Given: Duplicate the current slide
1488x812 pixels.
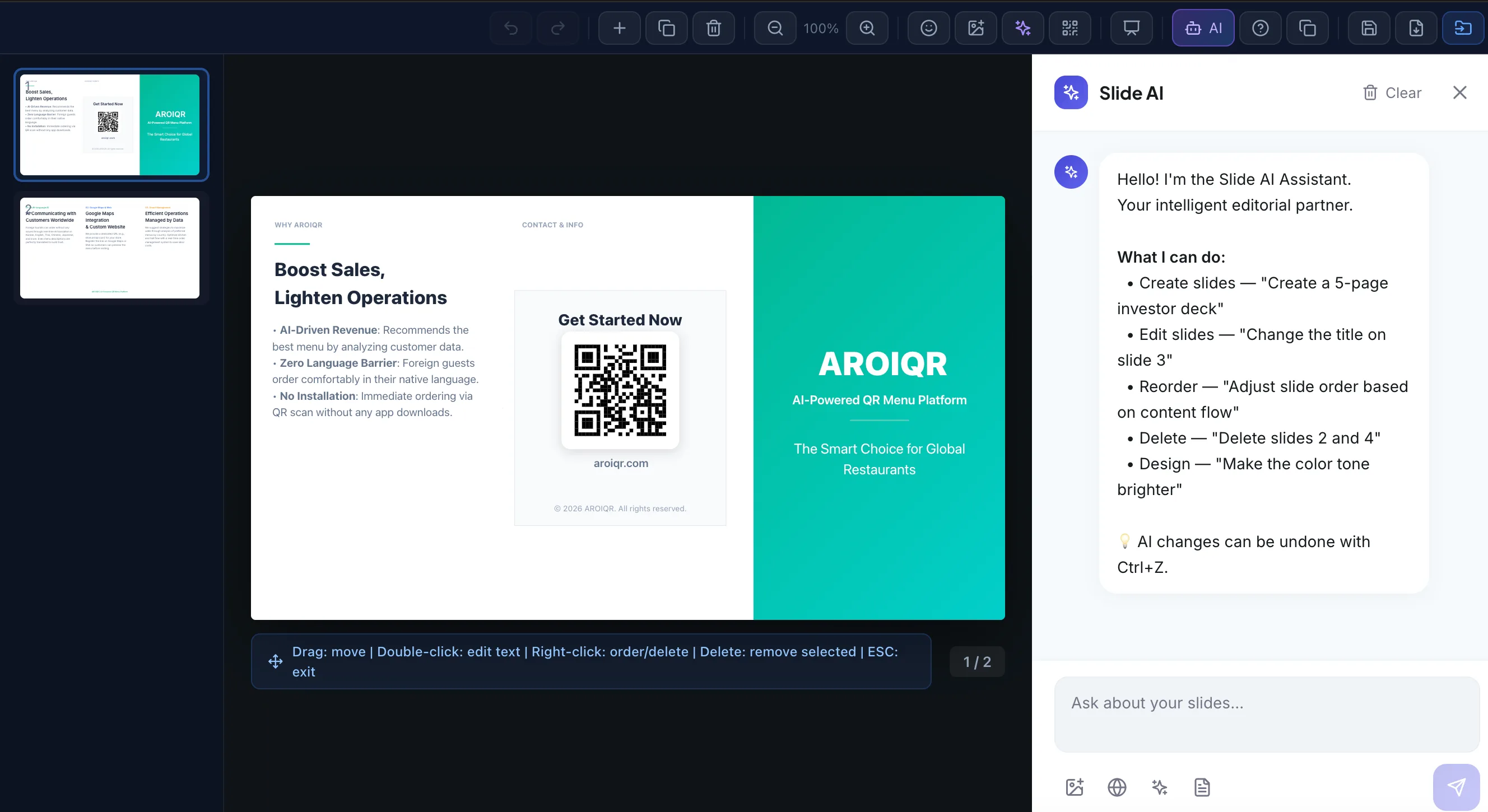Looking at the screenshot, I should click(667, 28).
